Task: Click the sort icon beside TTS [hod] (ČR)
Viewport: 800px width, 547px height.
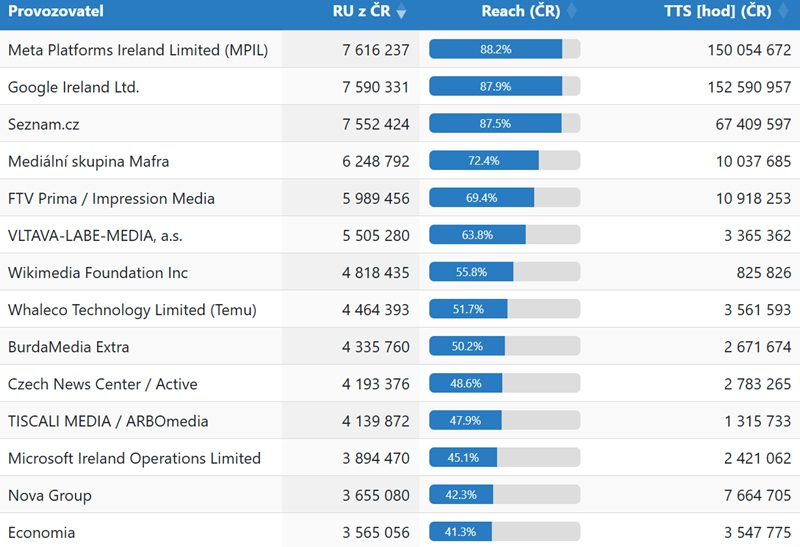Action: pos(785,12)
